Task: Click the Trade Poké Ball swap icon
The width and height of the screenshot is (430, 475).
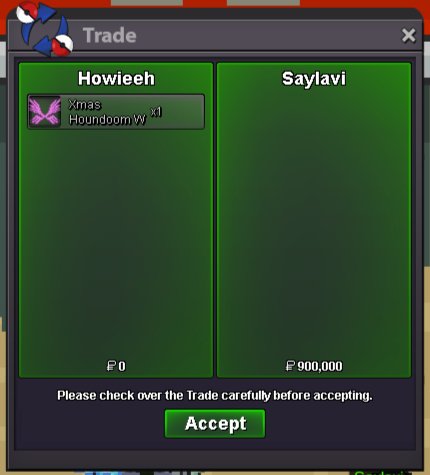Action: (x=44, y=28)
